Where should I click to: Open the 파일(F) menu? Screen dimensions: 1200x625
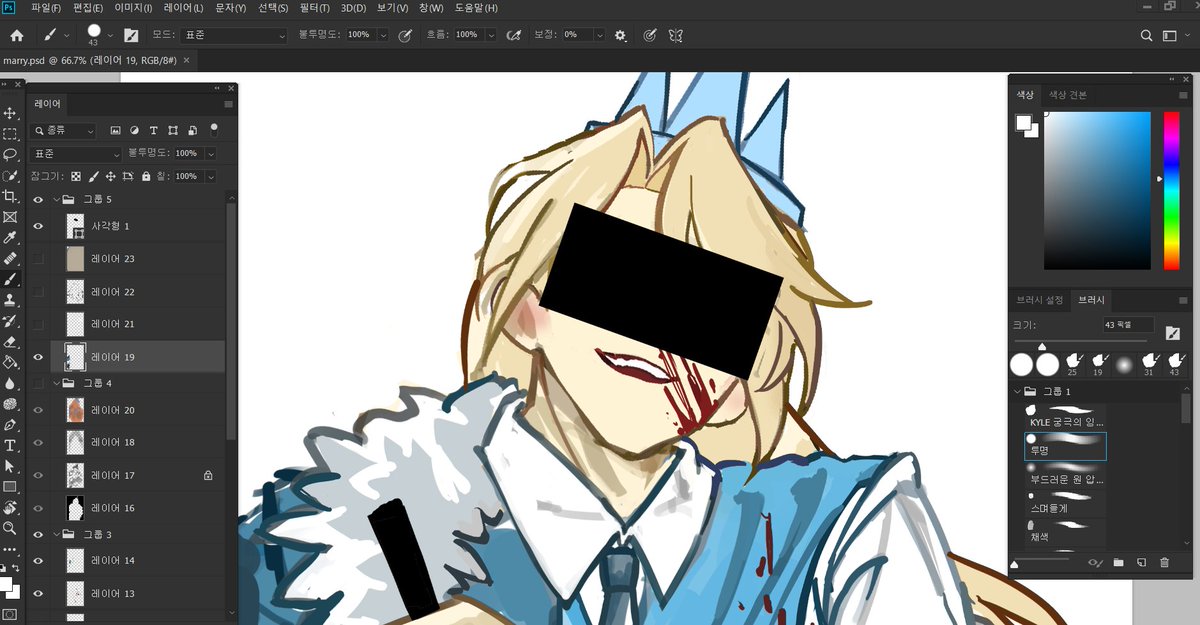pos(46,8)
